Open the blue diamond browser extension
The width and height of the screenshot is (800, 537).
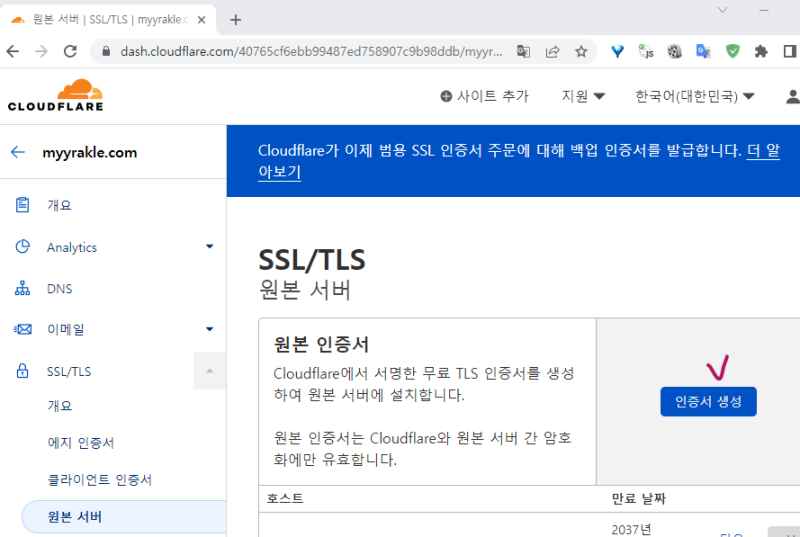617,51
